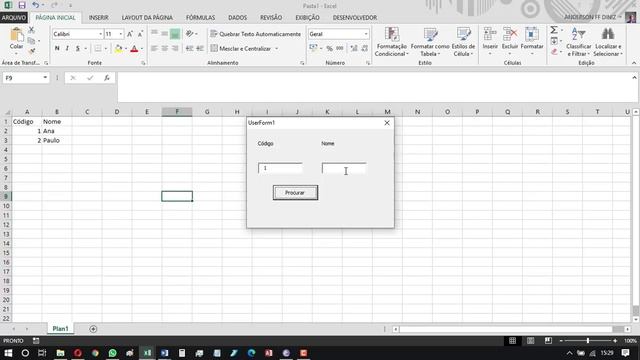Click the Clear eraser icon

[554, 52]
